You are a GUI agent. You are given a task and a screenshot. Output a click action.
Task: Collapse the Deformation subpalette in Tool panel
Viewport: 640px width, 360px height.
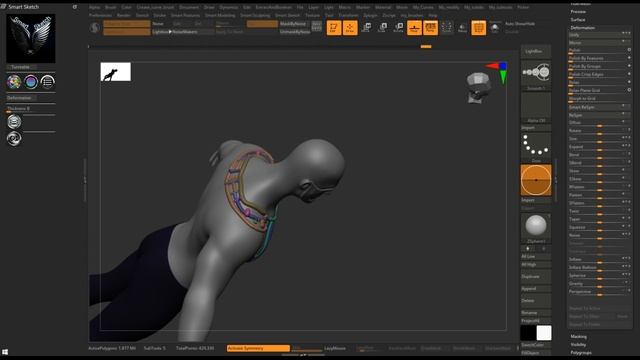coord(582,28)
